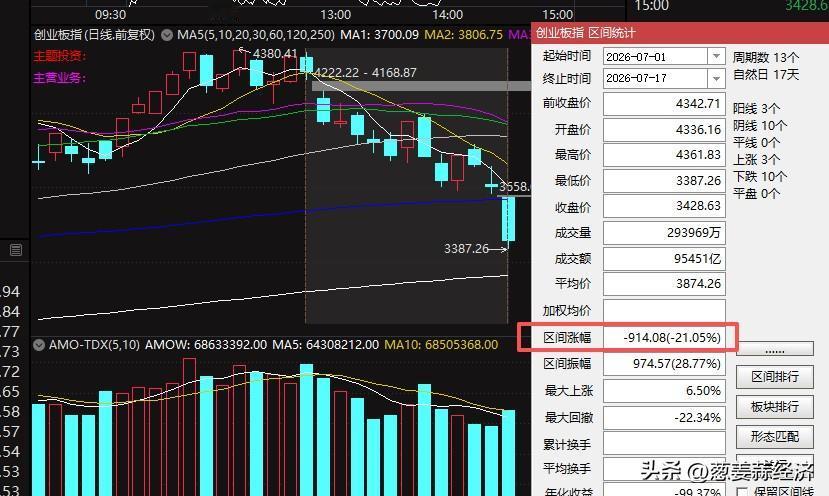The image size is (829, 496).
Task: Click the 自然日 17天 statistic
Action: [766, 75]
